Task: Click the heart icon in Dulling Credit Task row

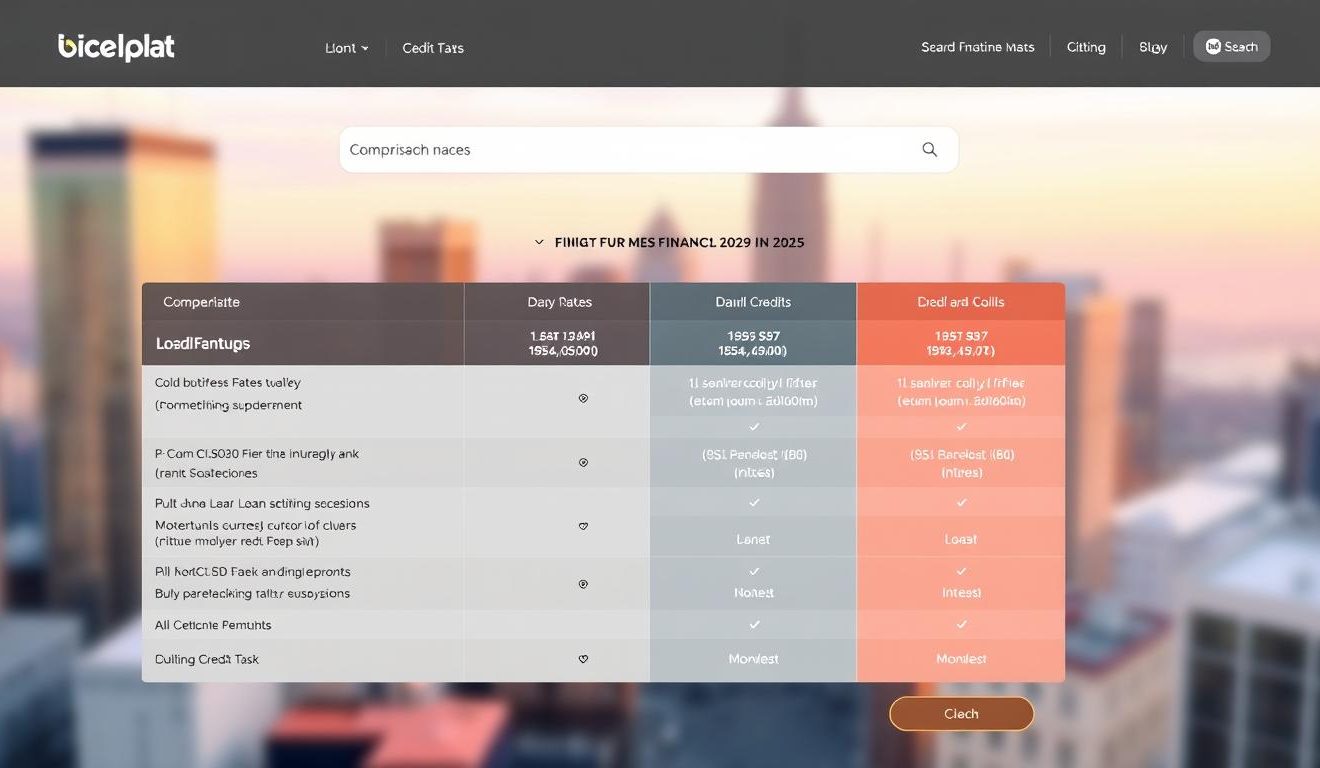Action: click(x=584, y=660)
